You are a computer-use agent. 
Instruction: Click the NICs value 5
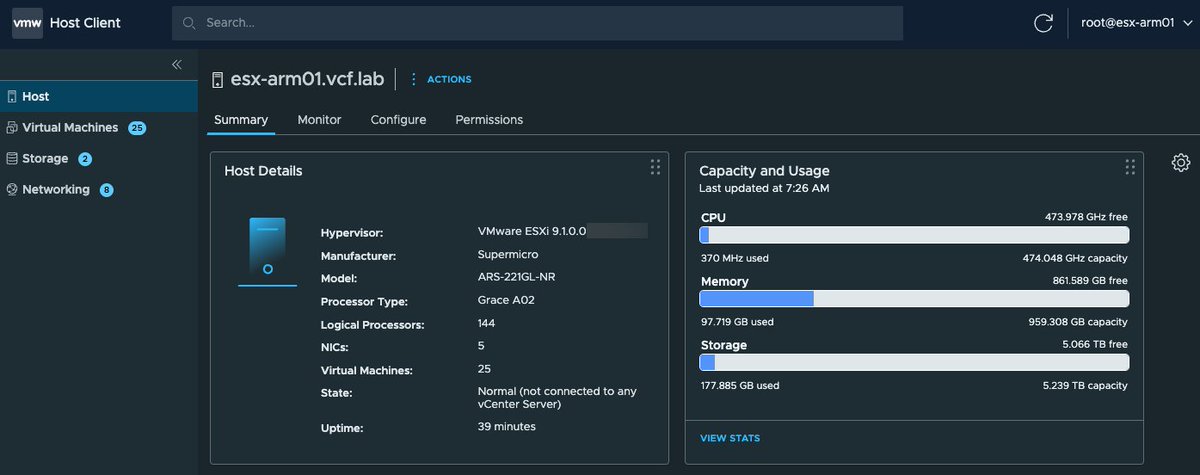[482, 347]
